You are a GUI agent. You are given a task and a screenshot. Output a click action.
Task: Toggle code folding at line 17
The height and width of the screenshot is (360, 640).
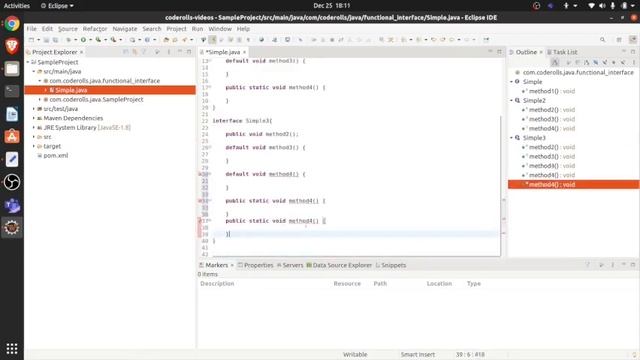210,87
